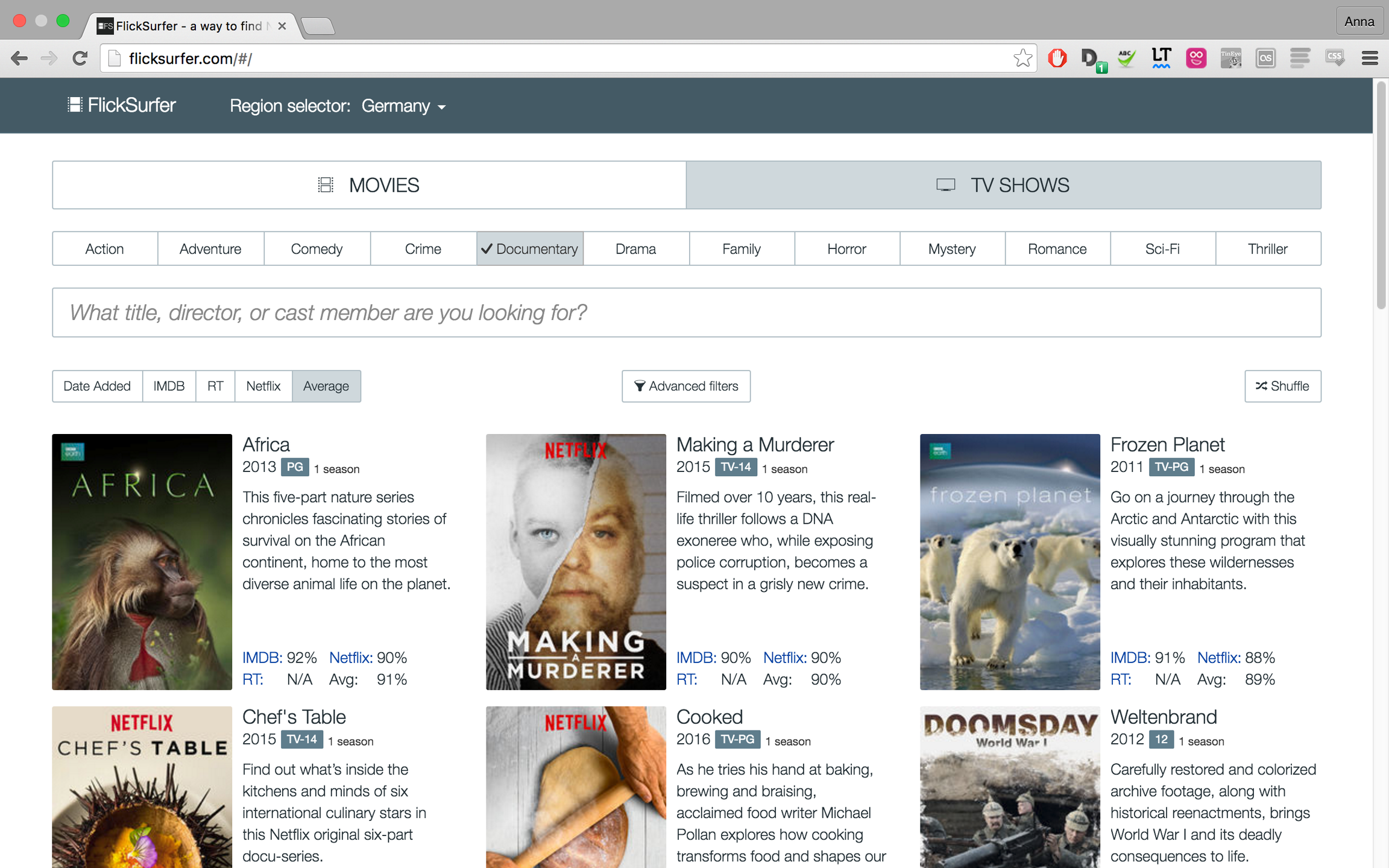Toggle the Adventure genre filter
Screen dimensions: 1389x868
pyautogui.click(x=210, y=249)
